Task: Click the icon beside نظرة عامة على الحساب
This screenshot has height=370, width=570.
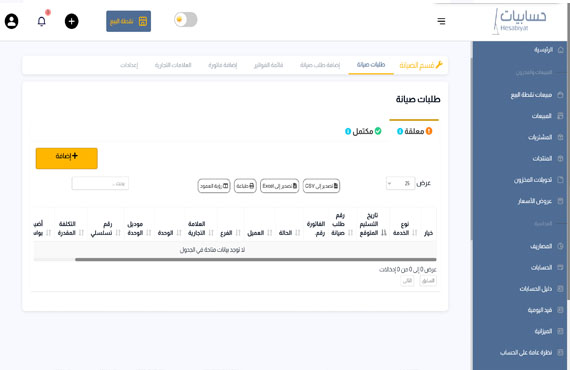Action: point(560,353)
